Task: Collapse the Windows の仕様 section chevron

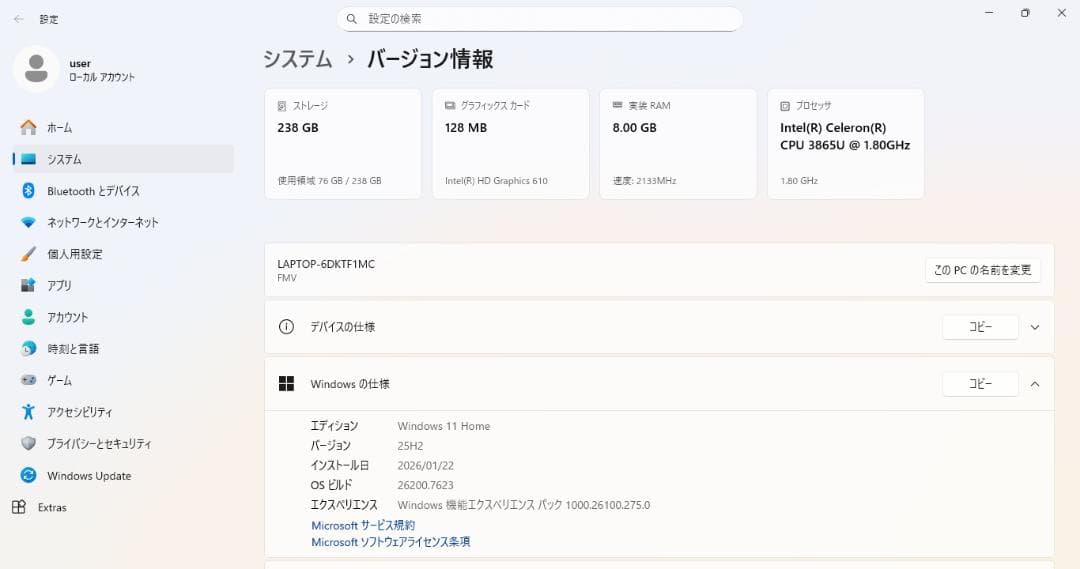Action: click(1035, 384)
